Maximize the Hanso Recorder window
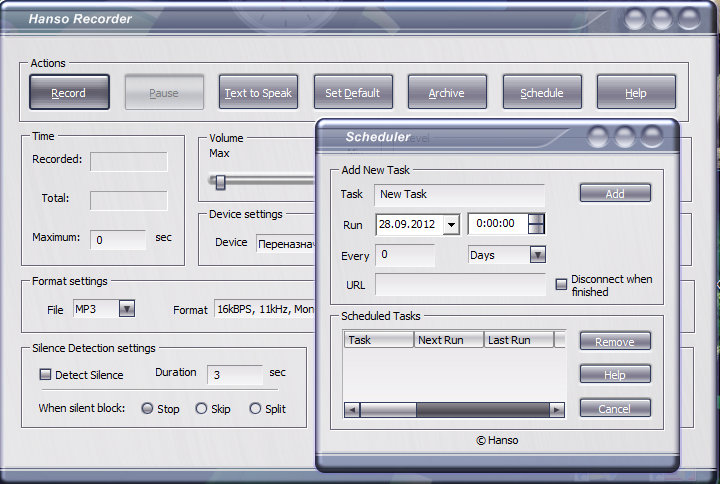Screen dimensions: 720x484 (662, 19)
